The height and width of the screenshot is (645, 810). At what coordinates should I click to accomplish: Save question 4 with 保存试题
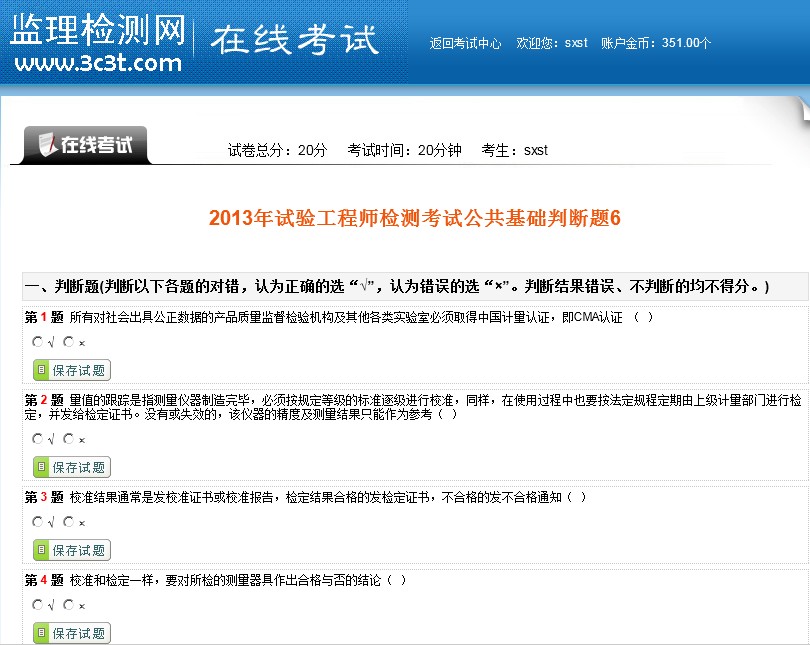click(x=71, y=634)
